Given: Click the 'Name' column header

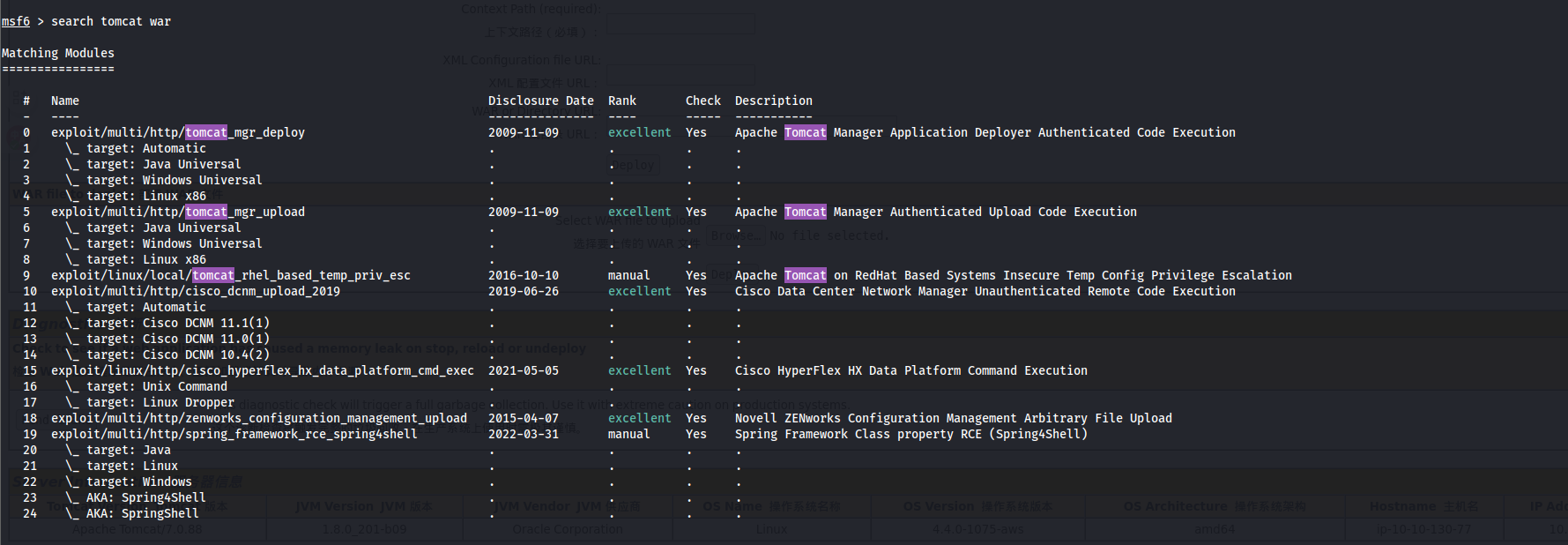Looking at the screenshot, I should pos(65,101).
